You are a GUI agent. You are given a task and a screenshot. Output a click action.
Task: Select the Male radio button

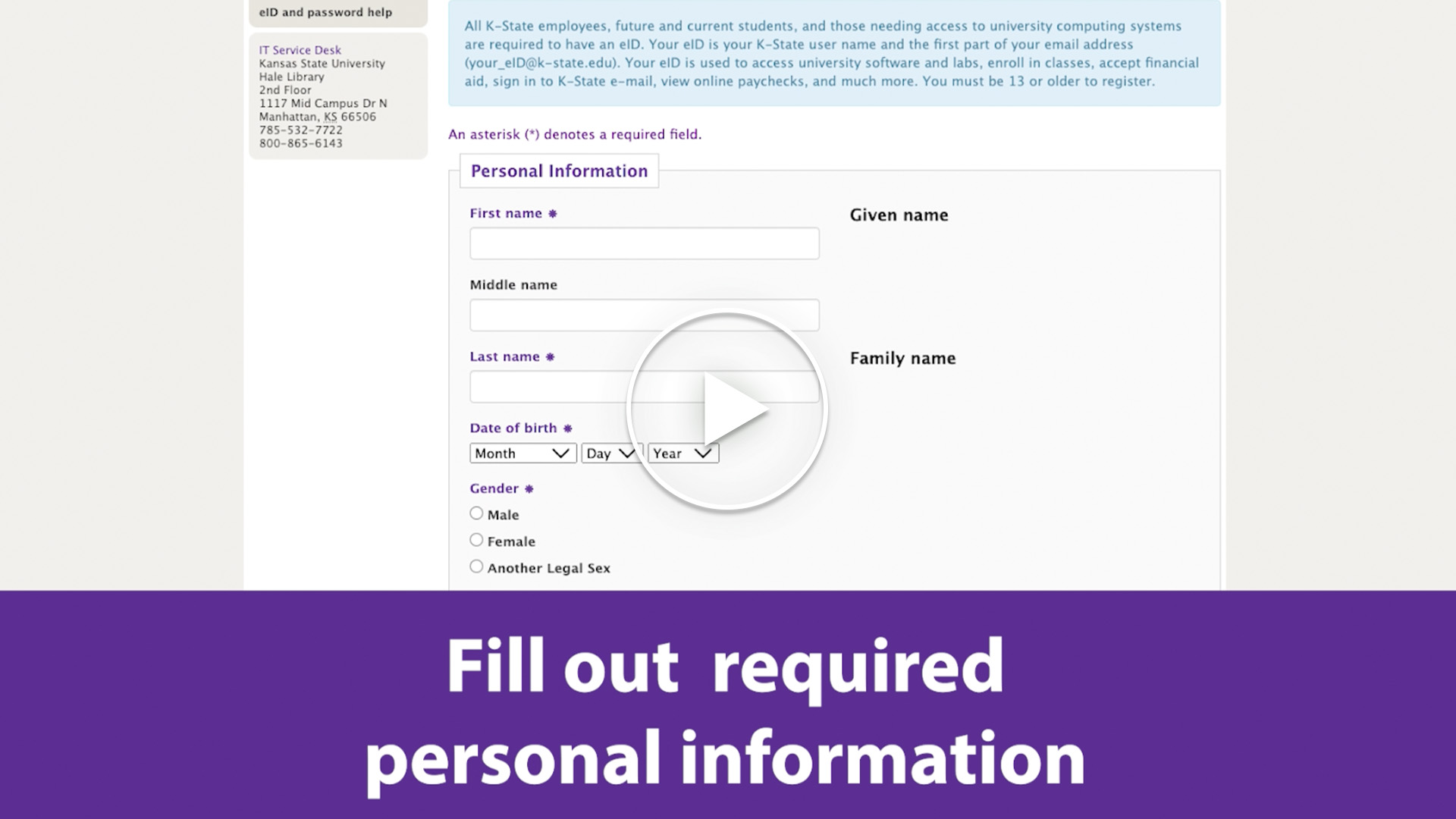click(x=476, y=513)
